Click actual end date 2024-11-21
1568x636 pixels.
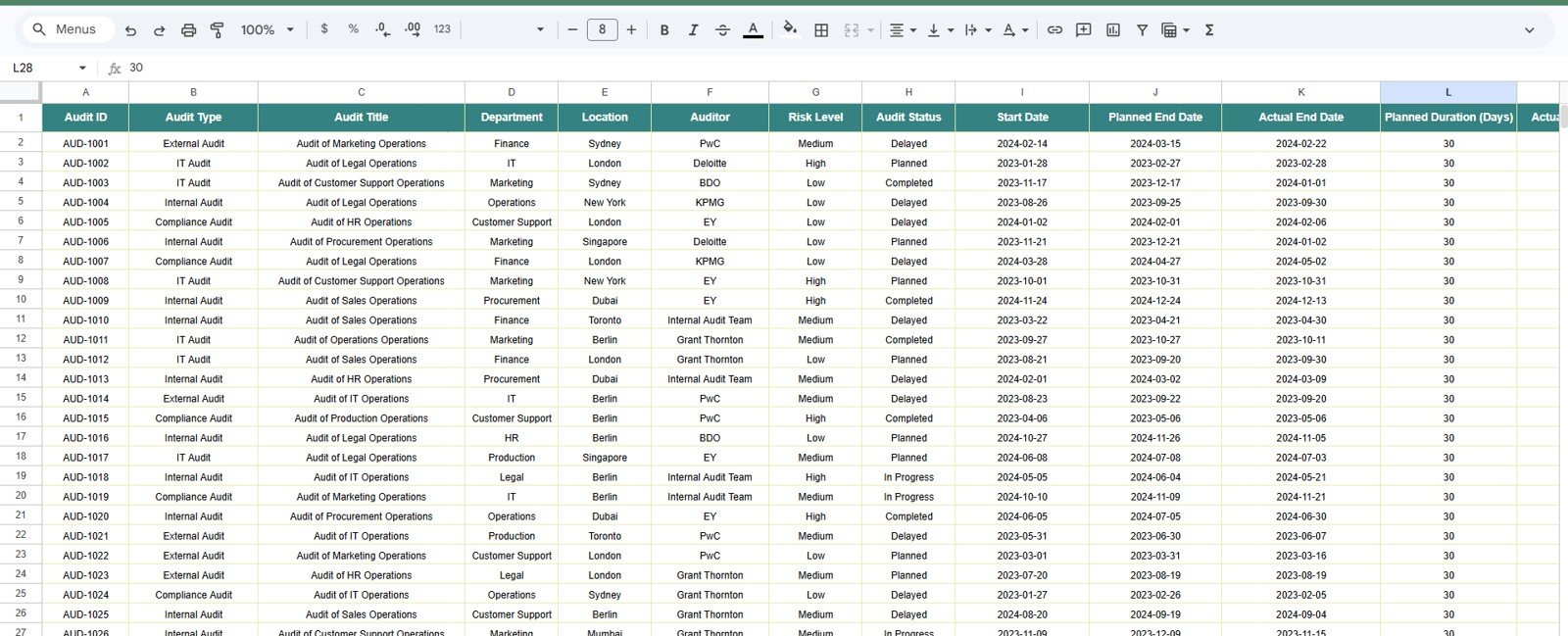(1300, 497)
